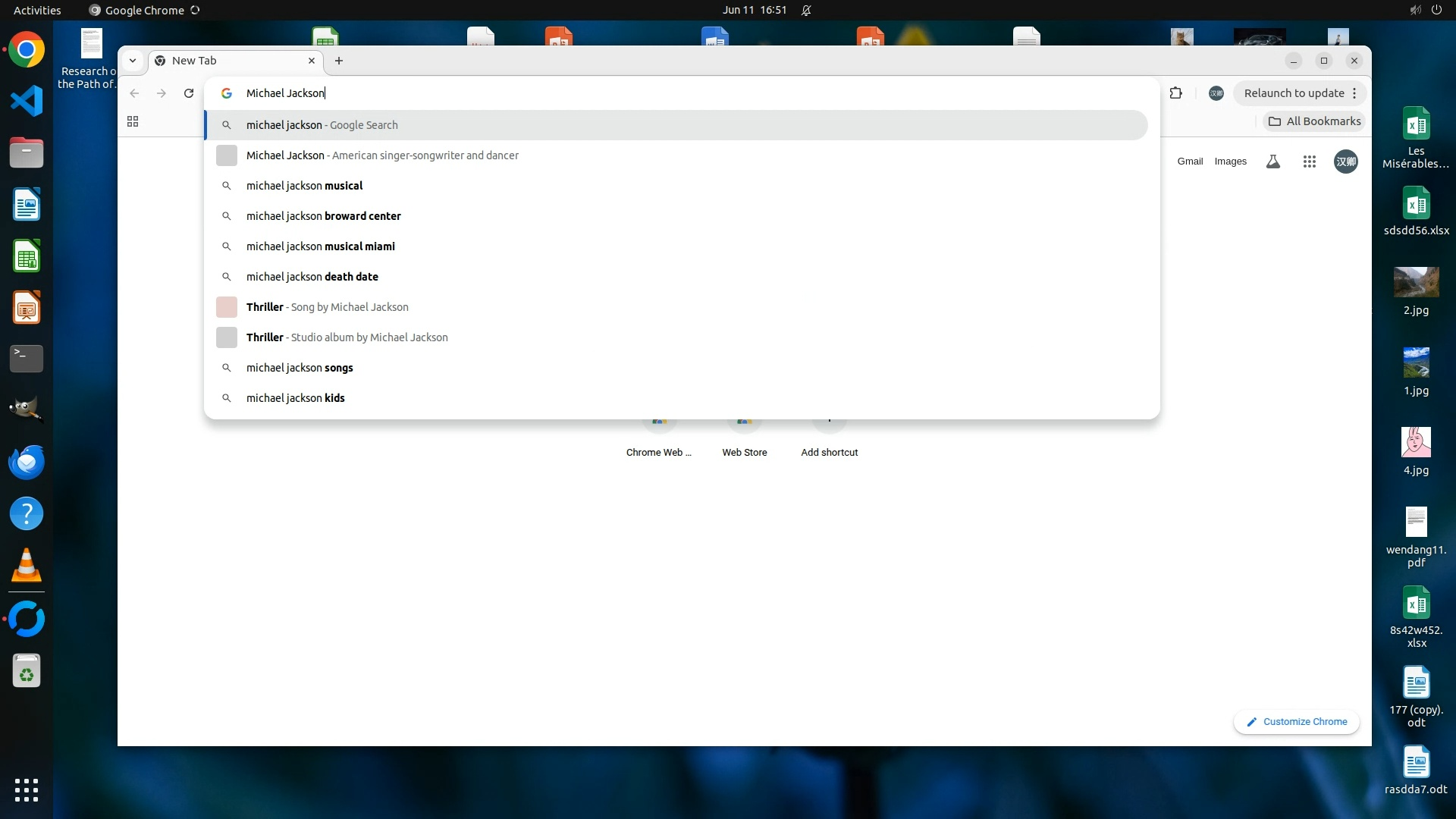
Task: Open Google apps grid icon
Action: click(x=1309, y=162)
